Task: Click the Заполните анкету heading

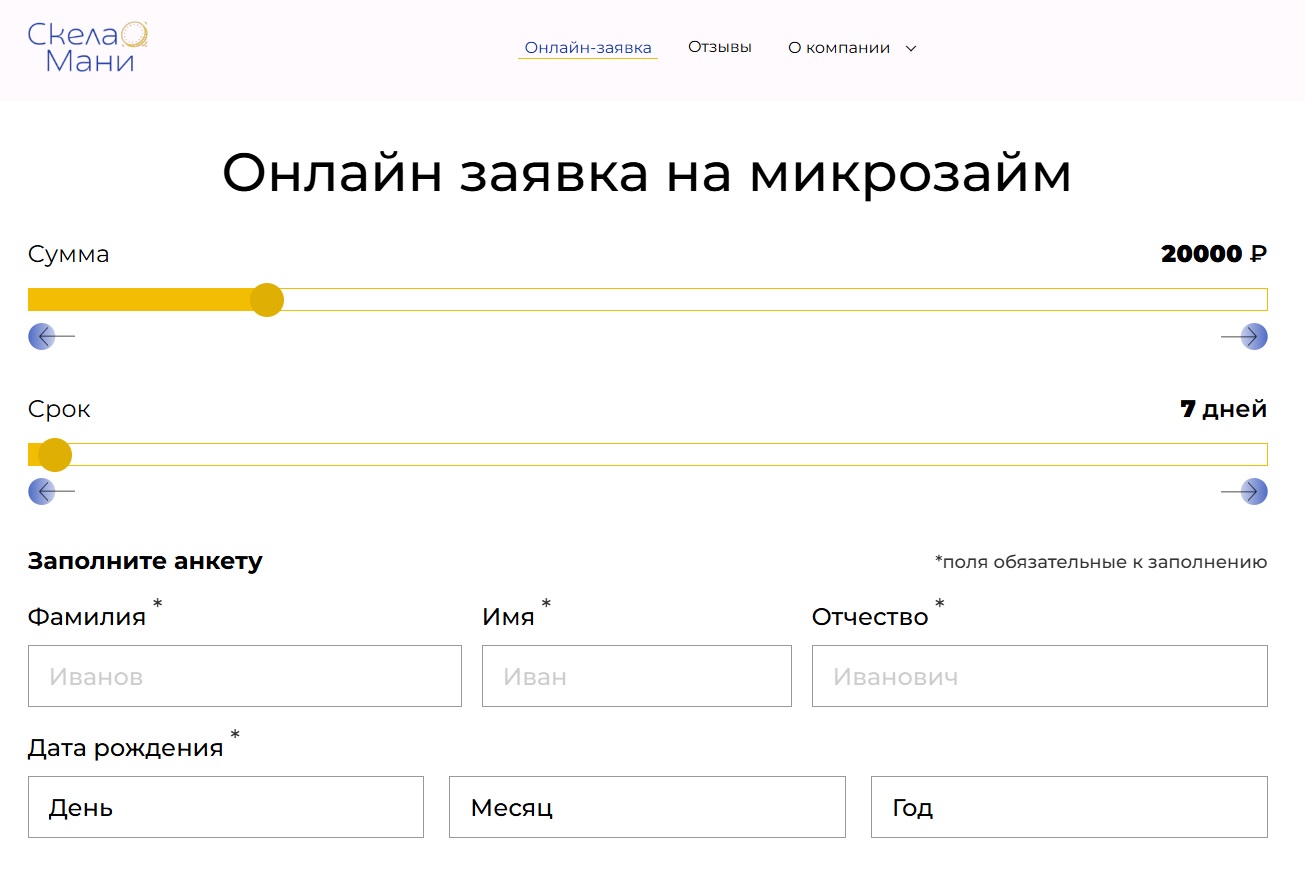Action: click(145, 561)
